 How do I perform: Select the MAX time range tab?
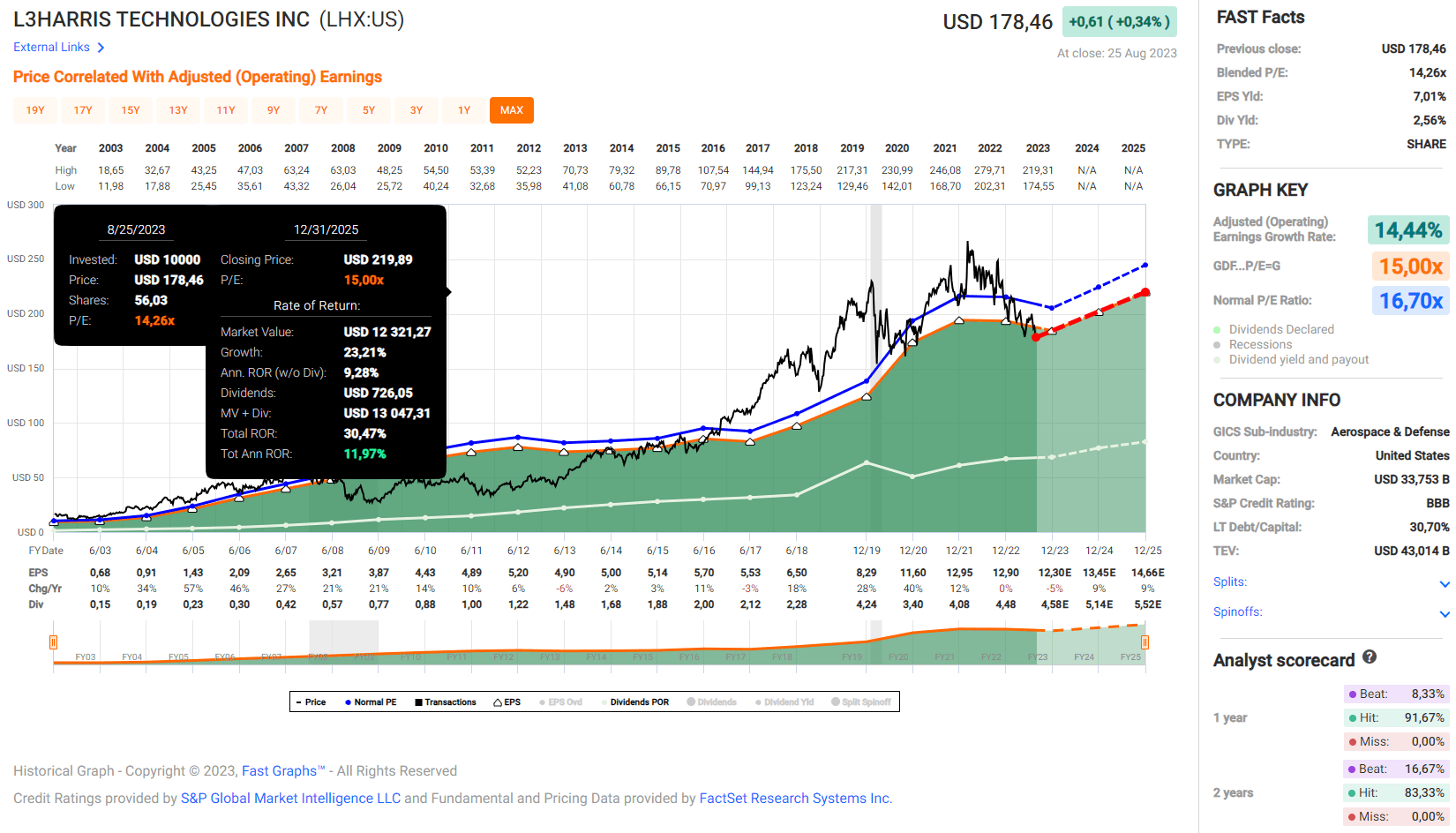pyautogui.click(x=512, y=110)
